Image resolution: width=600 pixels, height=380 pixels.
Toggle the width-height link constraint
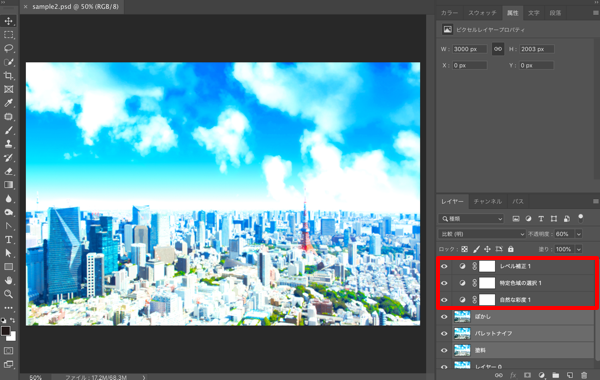pos(498,49)
